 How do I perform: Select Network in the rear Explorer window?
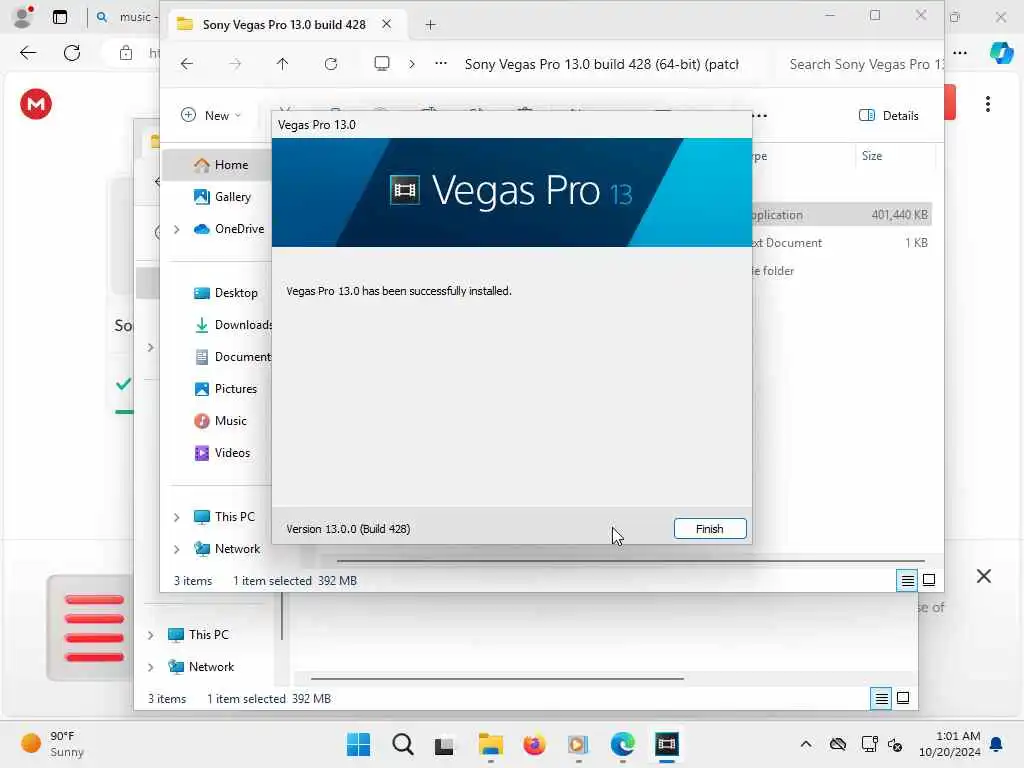(200, 667)
